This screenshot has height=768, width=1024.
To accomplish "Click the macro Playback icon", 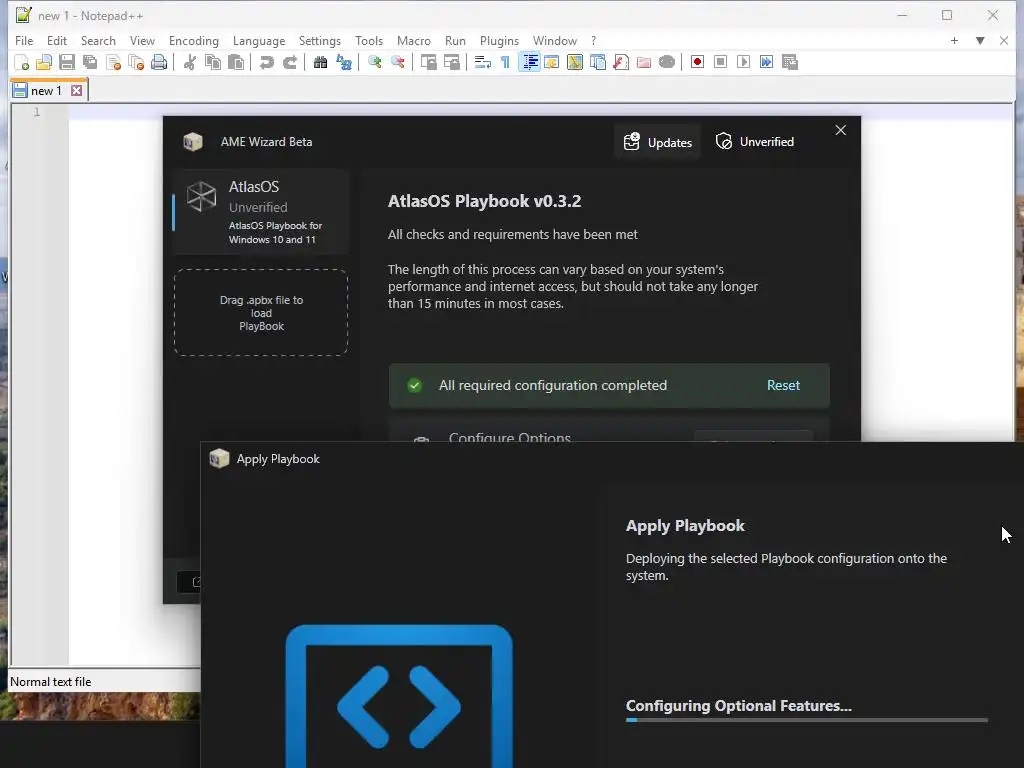I will click(x=743, y=62).
